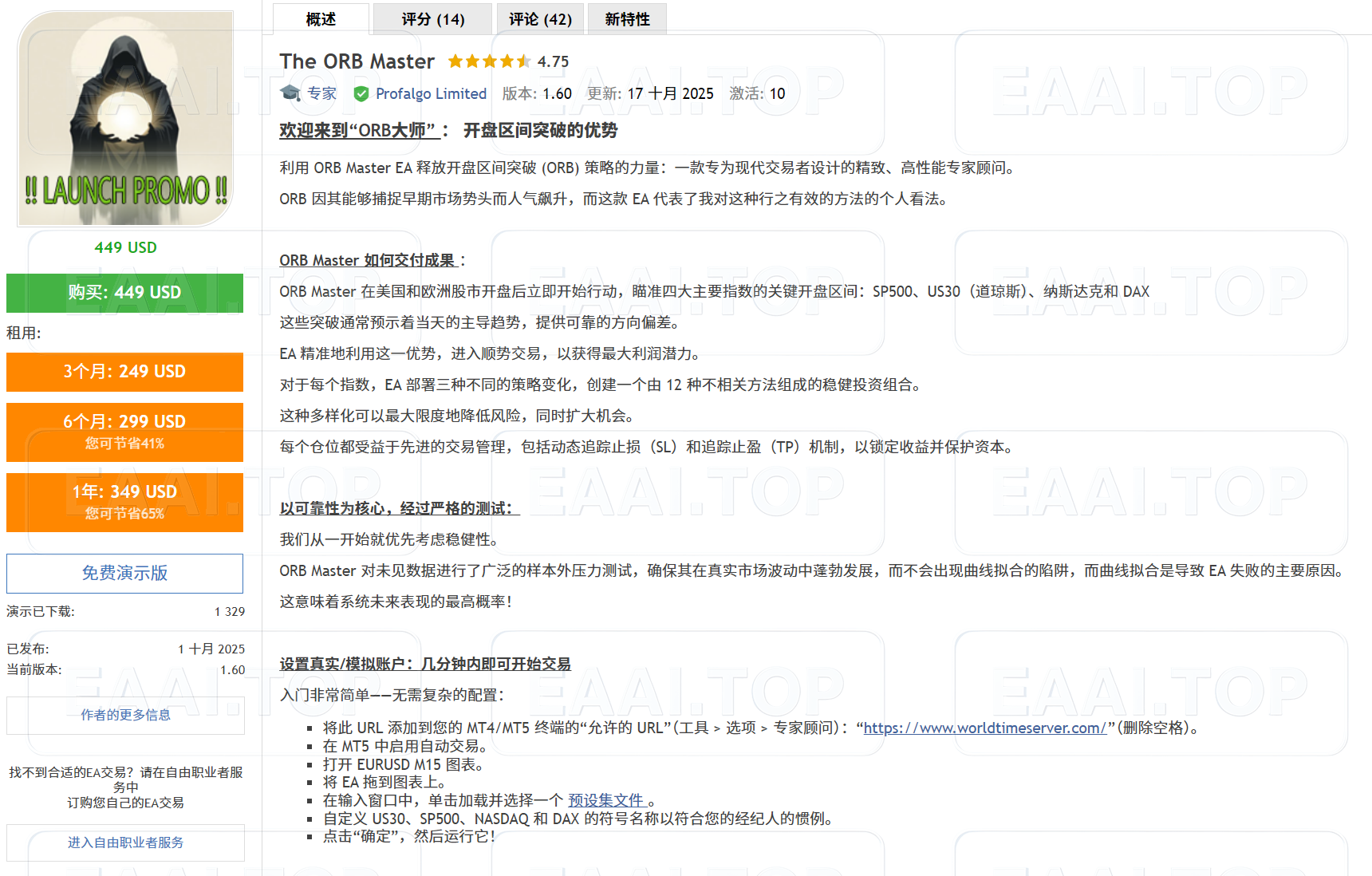Open 作者的更多信息 section
Viewport: 1372px width, 876px height.
(x=124, y=715)
